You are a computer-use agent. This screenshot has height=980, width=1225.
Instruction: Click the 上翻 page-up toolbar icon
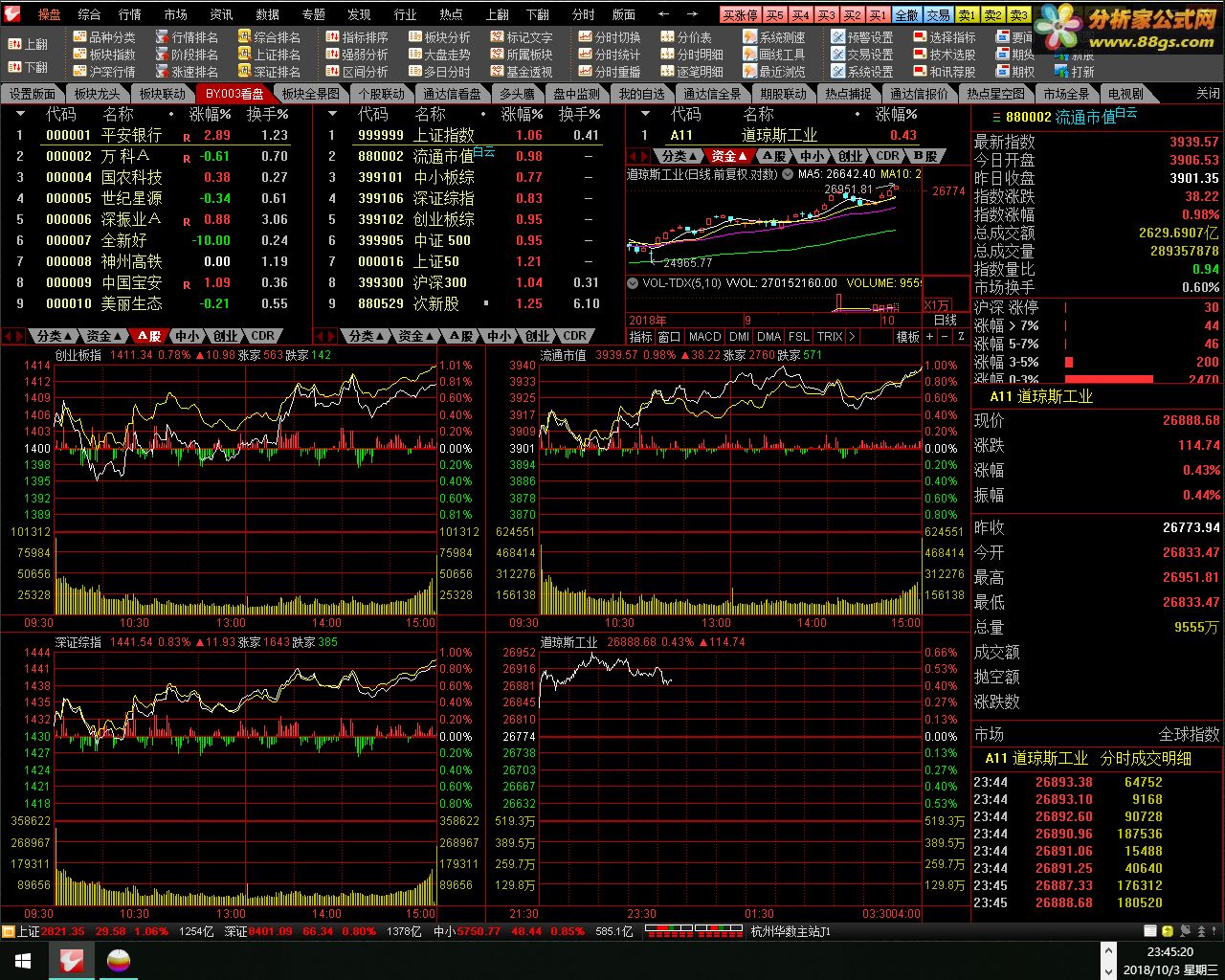(x=28, y=44)
